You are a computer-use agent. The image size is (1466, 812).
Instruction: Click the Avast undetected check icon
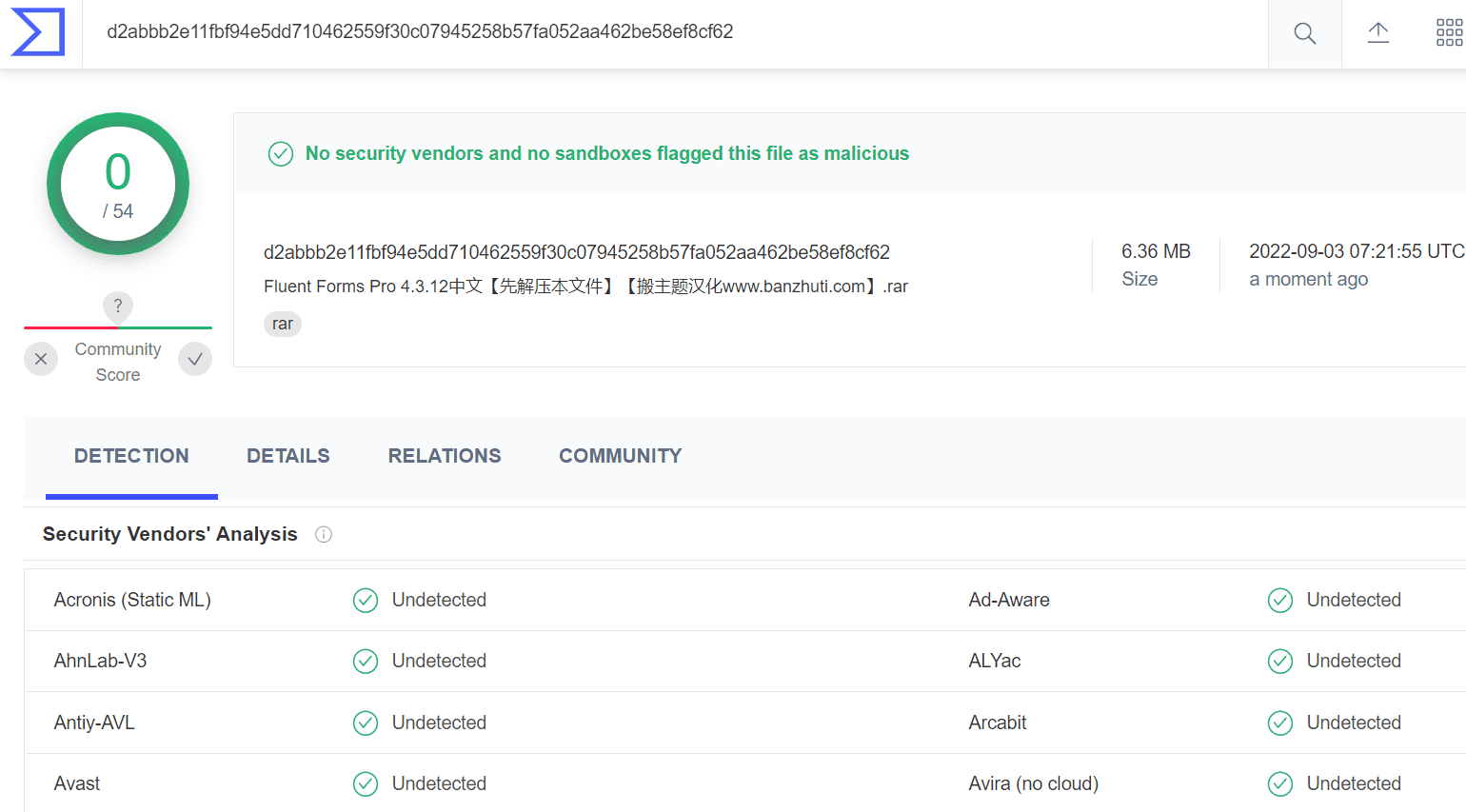pyautogui.click(x=366, y=783)
